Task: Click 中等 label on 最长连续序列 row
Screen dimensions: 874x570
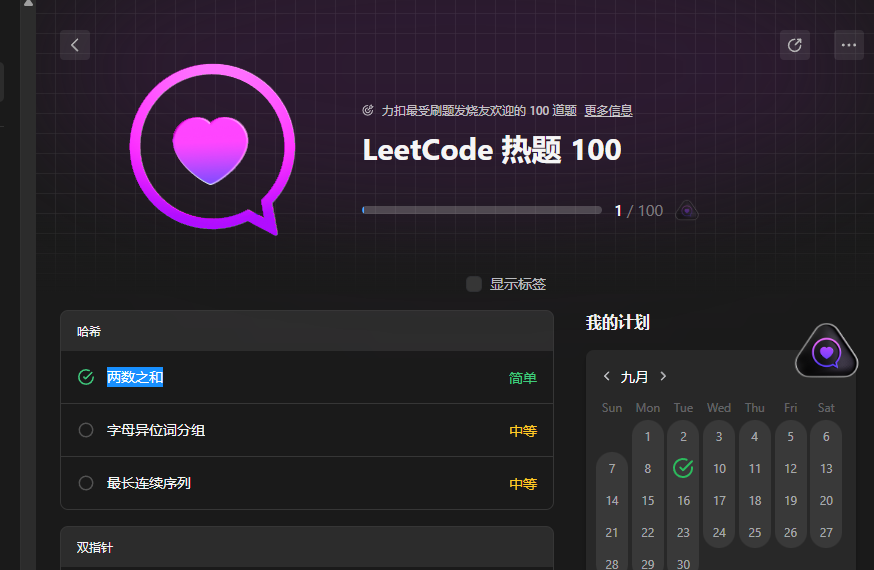Action: (x=523, y=484)
